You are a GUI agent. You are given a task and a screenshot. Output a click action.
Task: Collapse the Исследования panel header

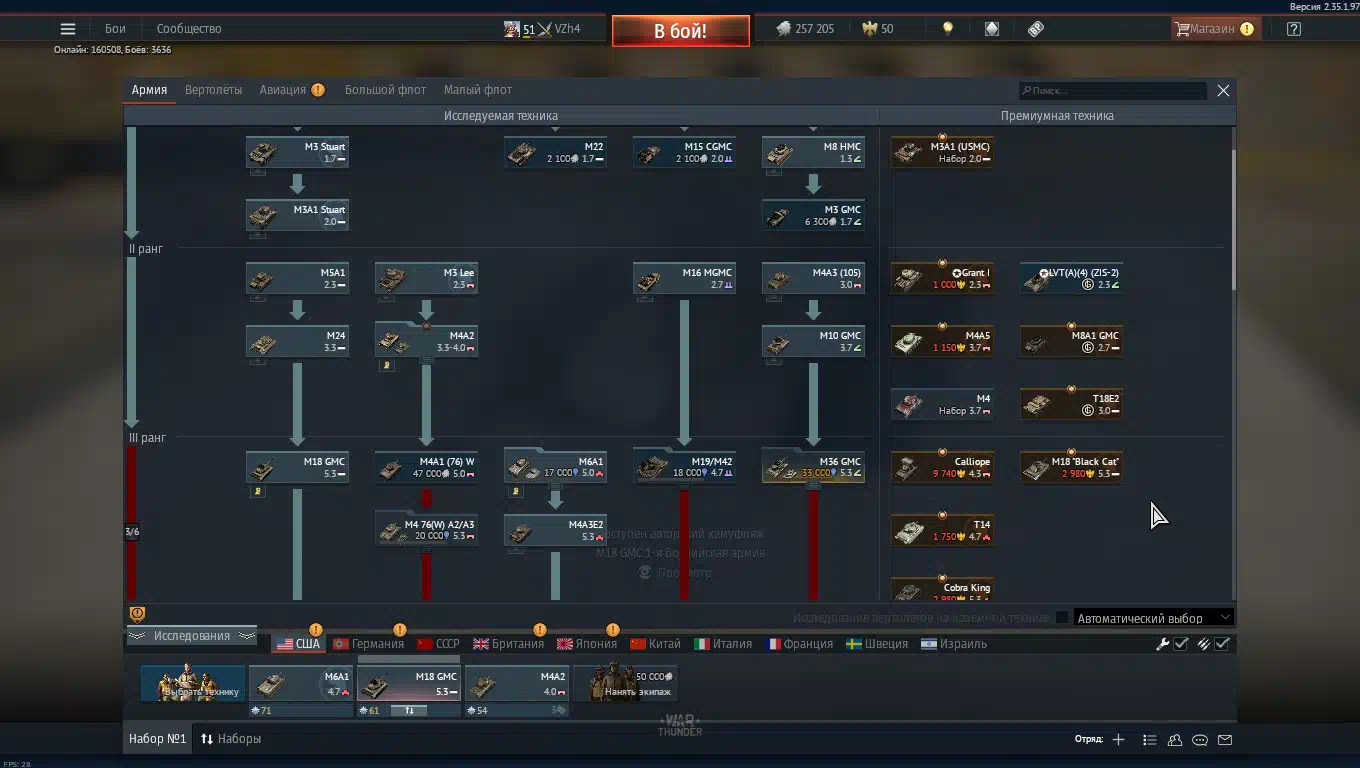191,636
